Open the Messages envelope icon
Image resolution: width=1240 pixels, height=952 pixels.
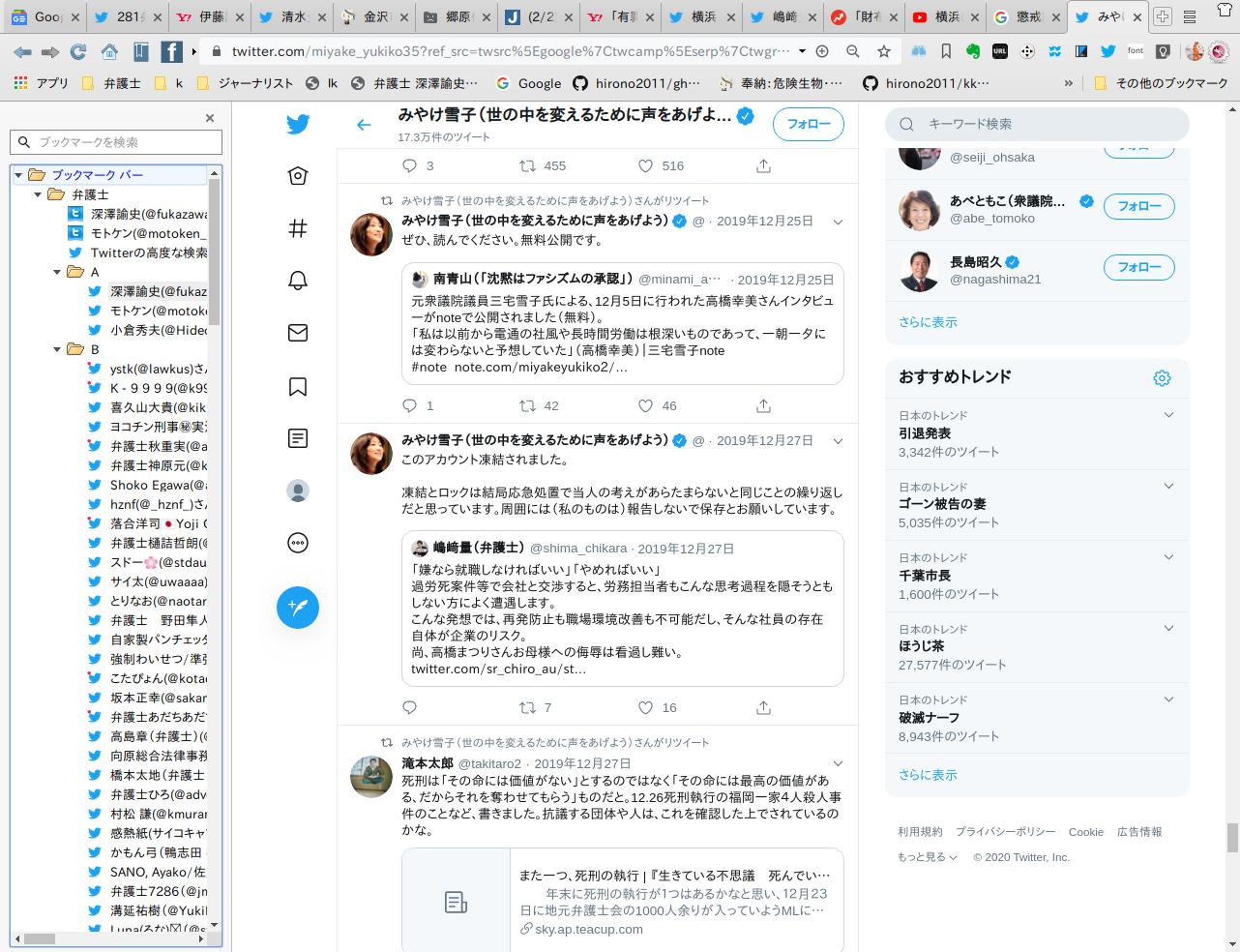pos(298,333)
